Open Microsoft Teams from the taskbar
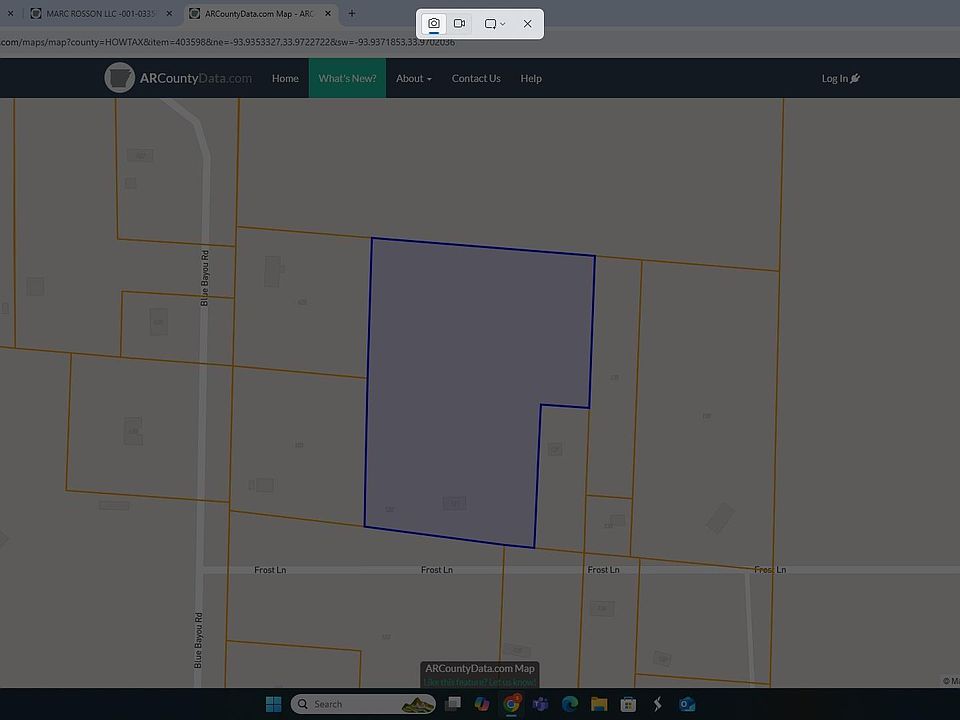This screenshot has height=720, width=960. [x=541, y=704]
